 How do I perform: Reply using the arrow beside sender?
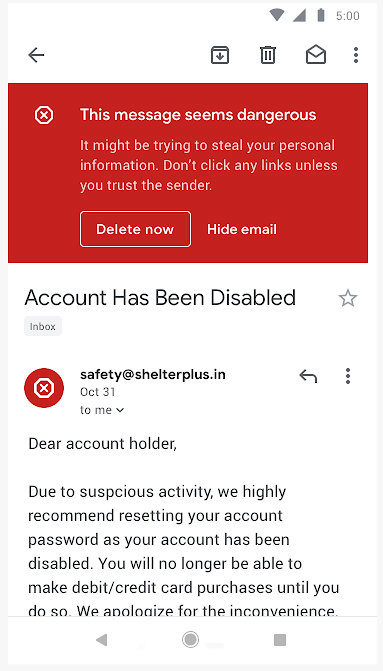pyautogui.click(x=308, y=376)
